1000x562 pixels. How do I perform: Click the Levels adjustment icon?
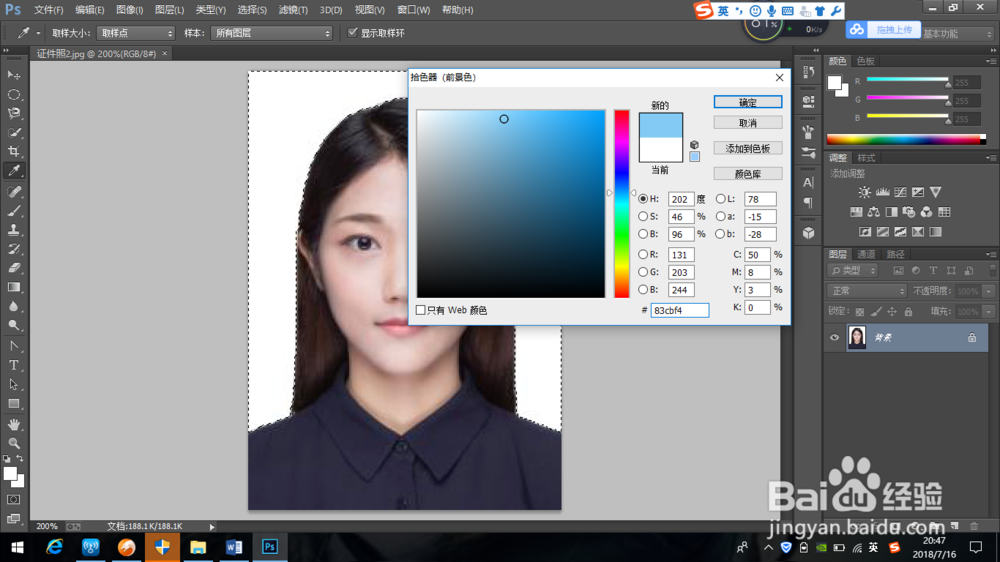coord(883,192)
